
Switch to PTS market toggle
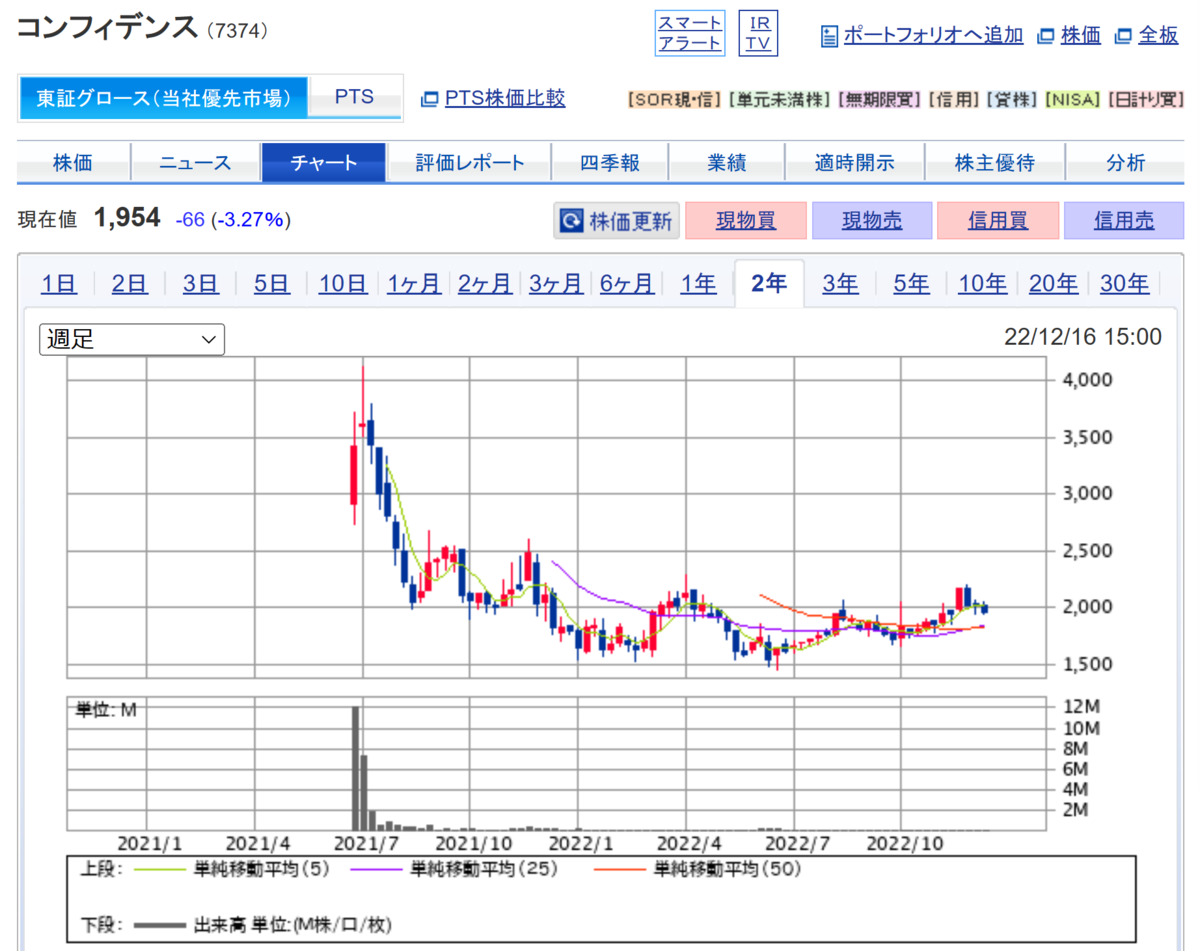354,98
